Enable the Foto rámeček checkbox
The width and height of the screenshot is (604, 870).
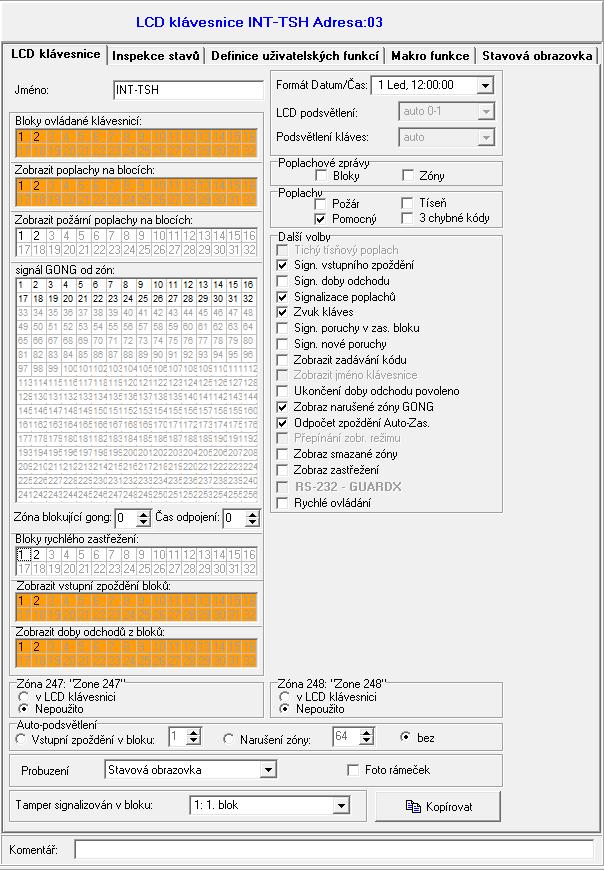[352, 770]
